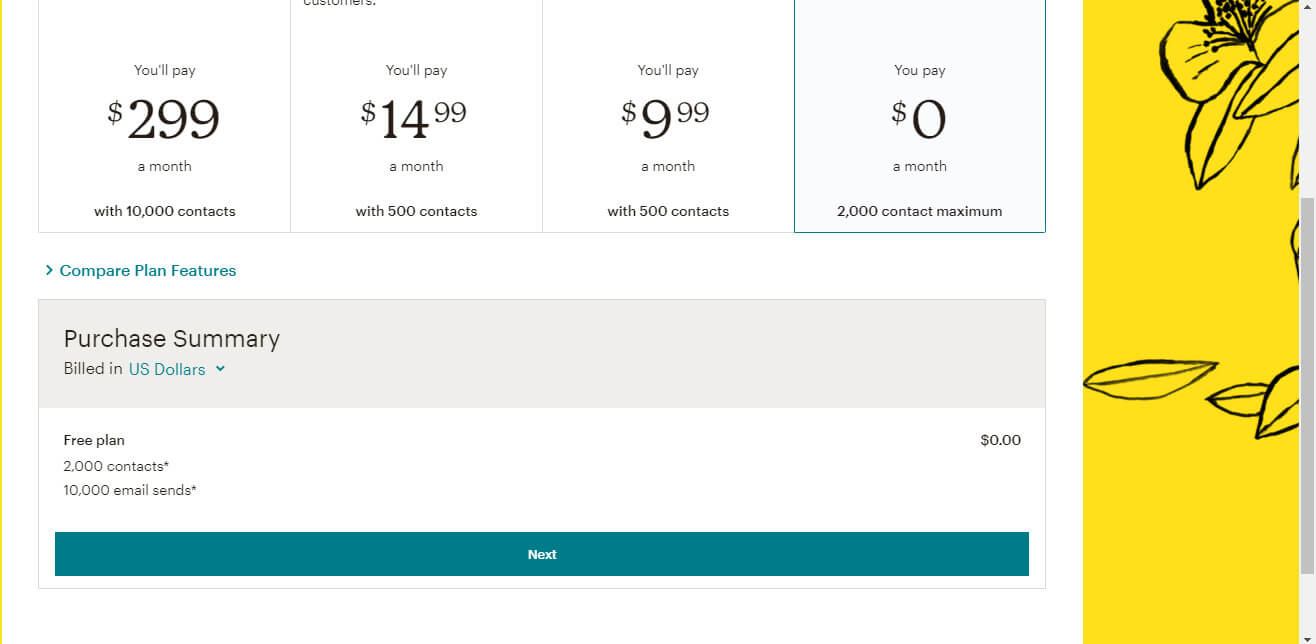This screenshot has height=644, width=1316.
Task: Click the Purchase Summary heading
Action: [x=172, y=339]
